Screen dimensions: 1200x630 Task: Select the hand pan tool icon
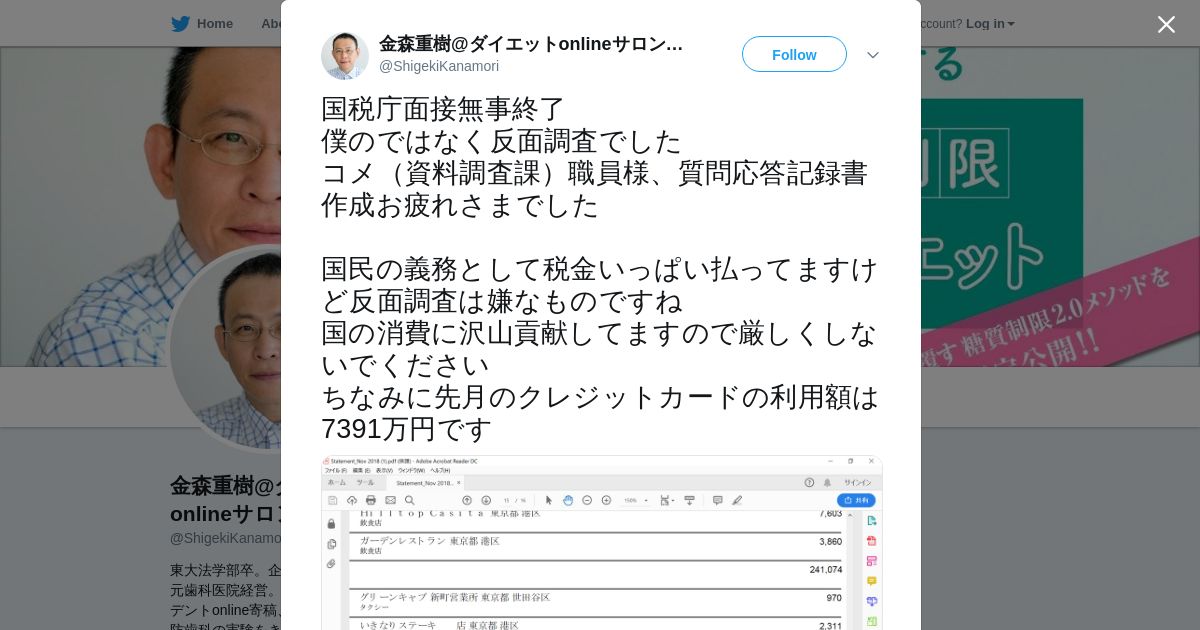point(568,500)
